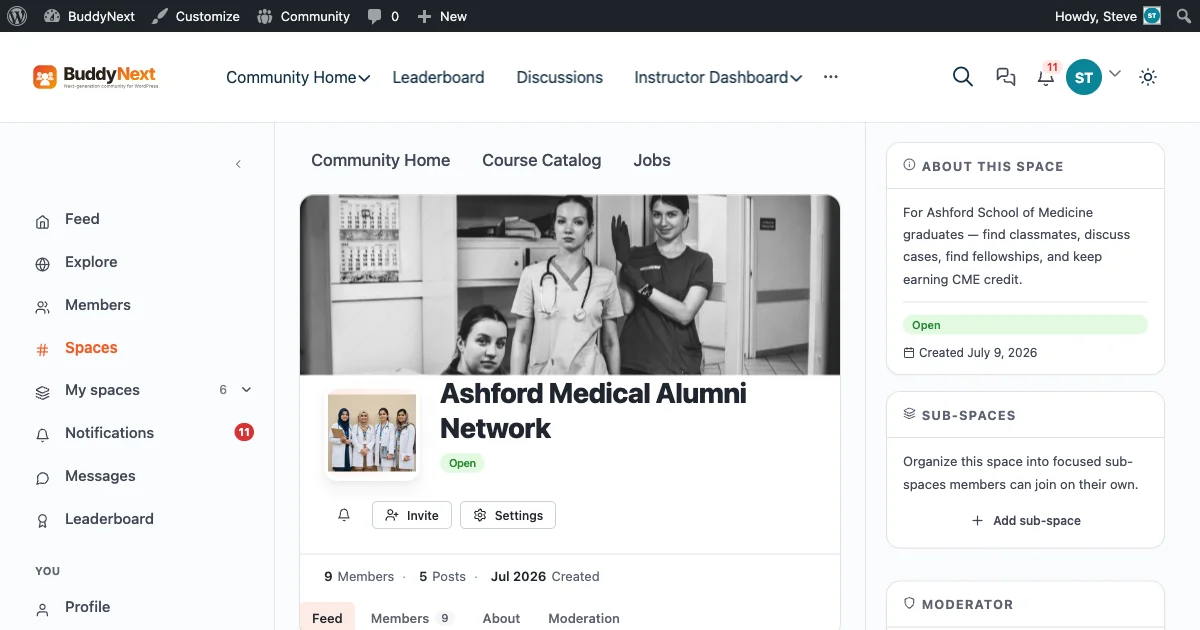
Task: Click the Invite button
Action: coord(412,515)
